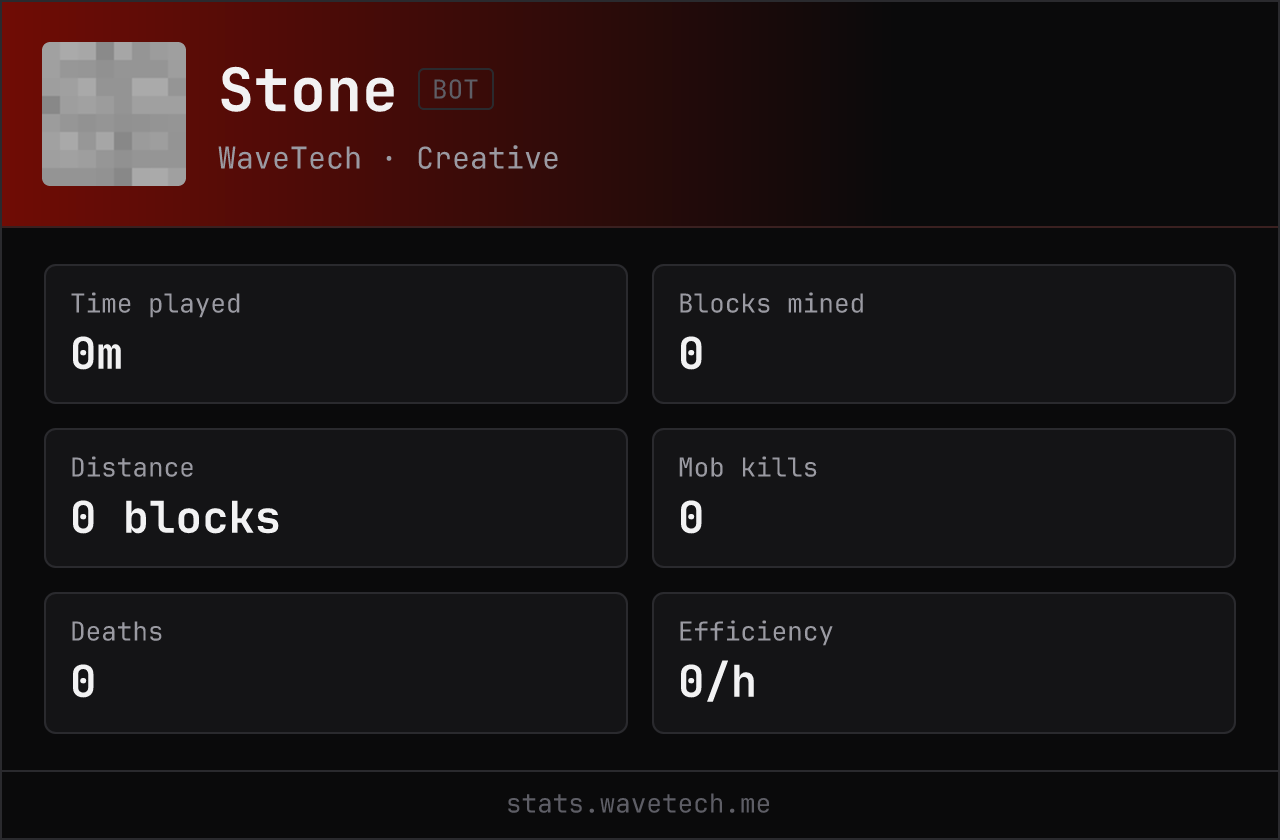The height and width of the screenshot is (840, 1280).
Task: Click the BOT badge
Action: point(456,89)
